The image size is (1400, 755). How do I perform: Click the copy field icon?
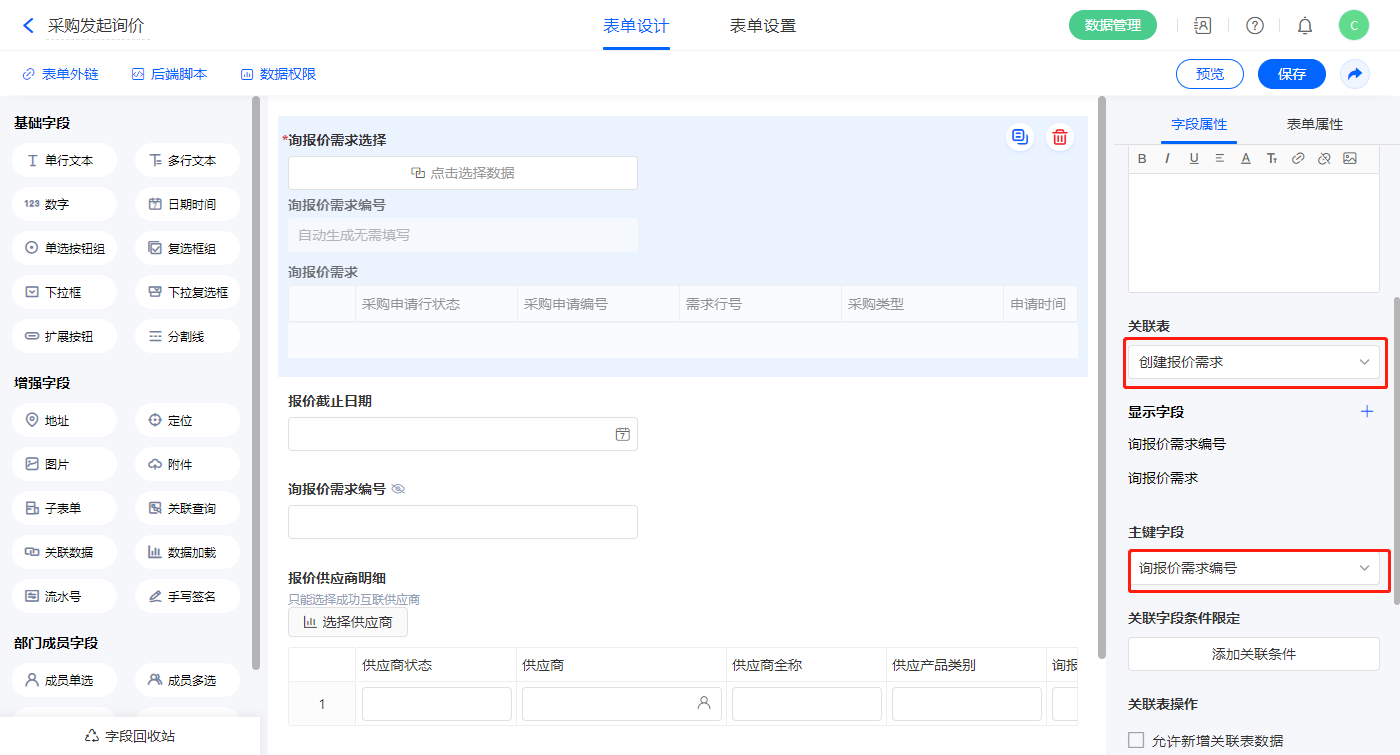1019,138
